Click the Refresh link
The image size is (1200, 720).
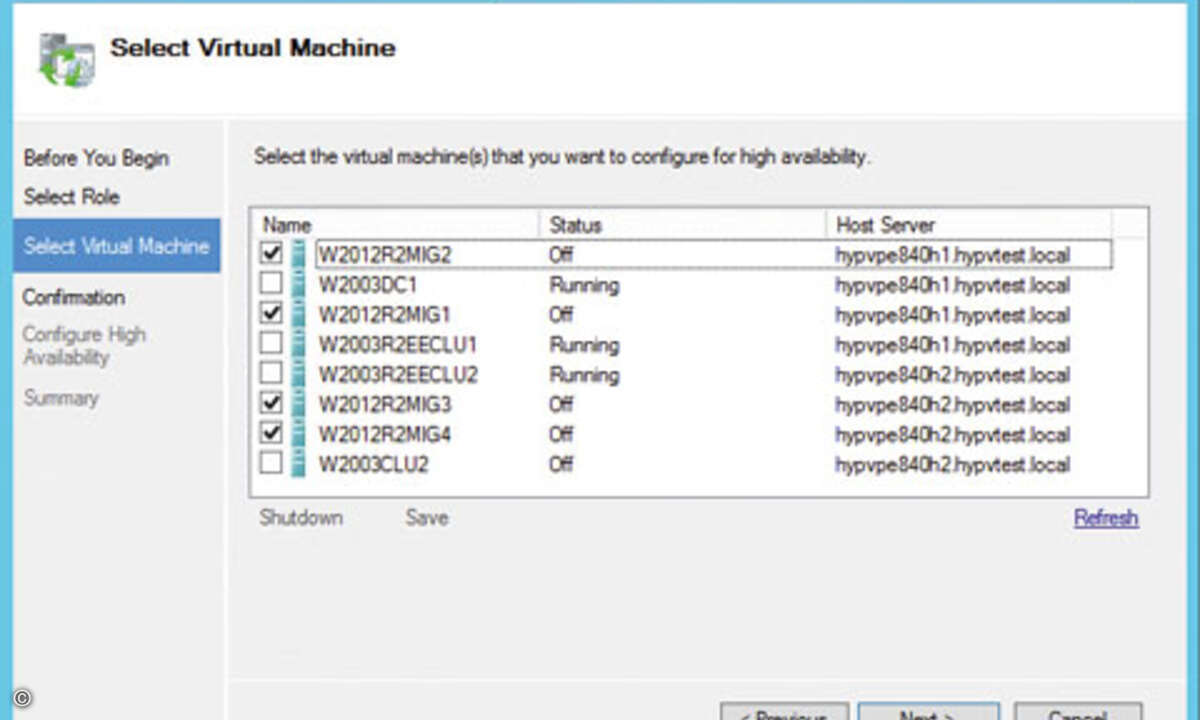coord(1106,518)
